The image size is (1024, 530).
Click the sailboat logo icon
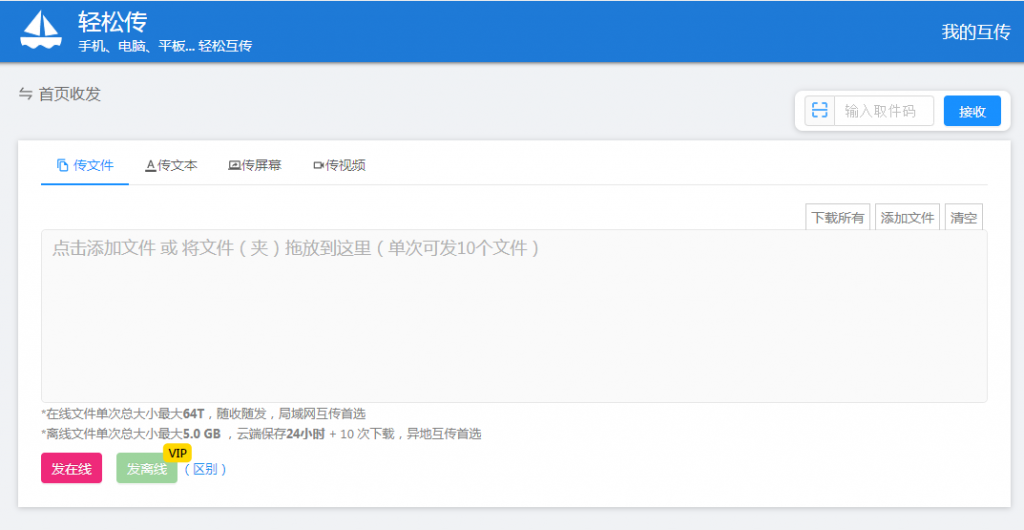tap(41, 30)
